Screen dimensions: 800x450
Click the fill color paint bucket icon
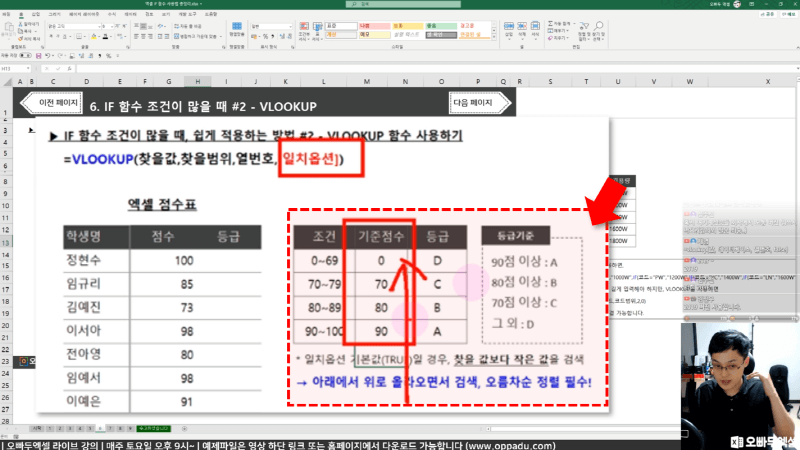coord(93,37)
